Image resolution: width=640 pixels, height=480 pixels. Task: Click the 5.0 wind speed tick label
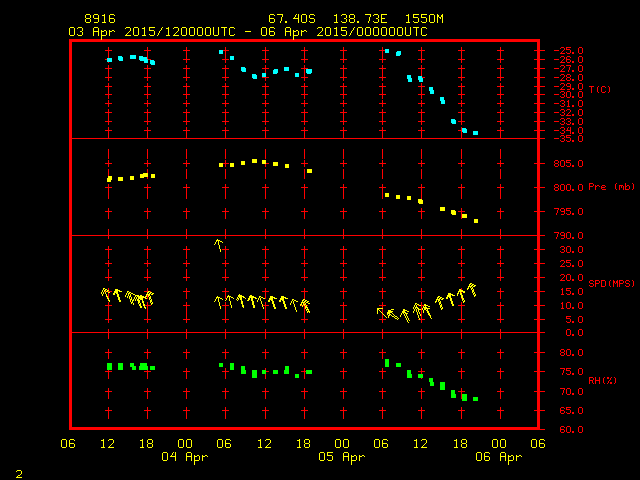click(574, 320)
